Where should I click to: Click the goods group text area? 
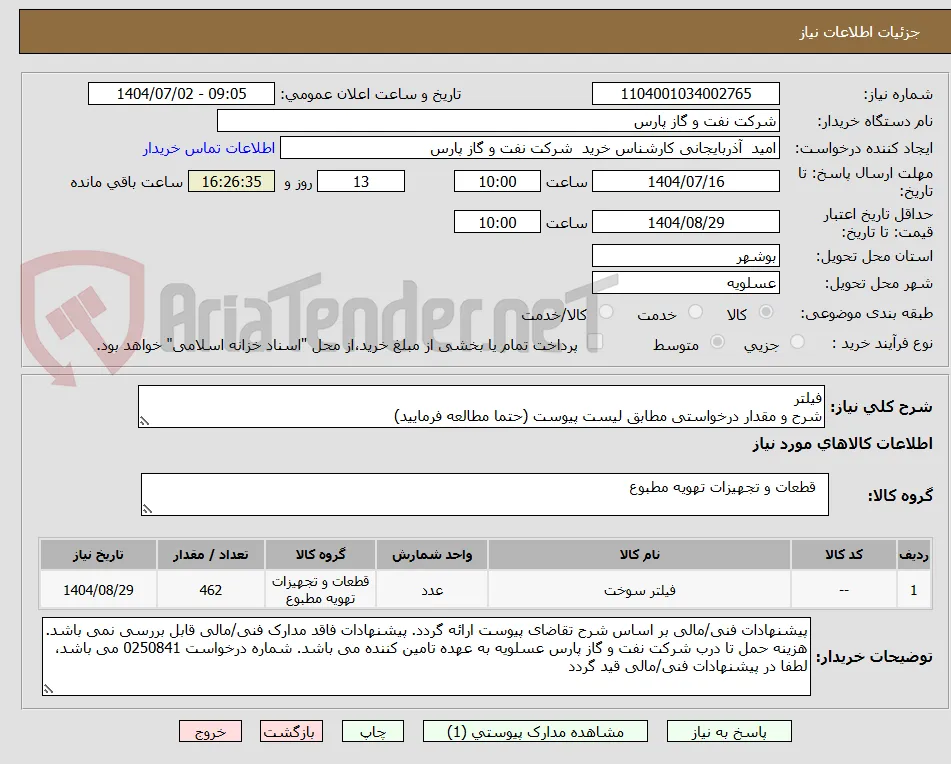coord(485,494)
